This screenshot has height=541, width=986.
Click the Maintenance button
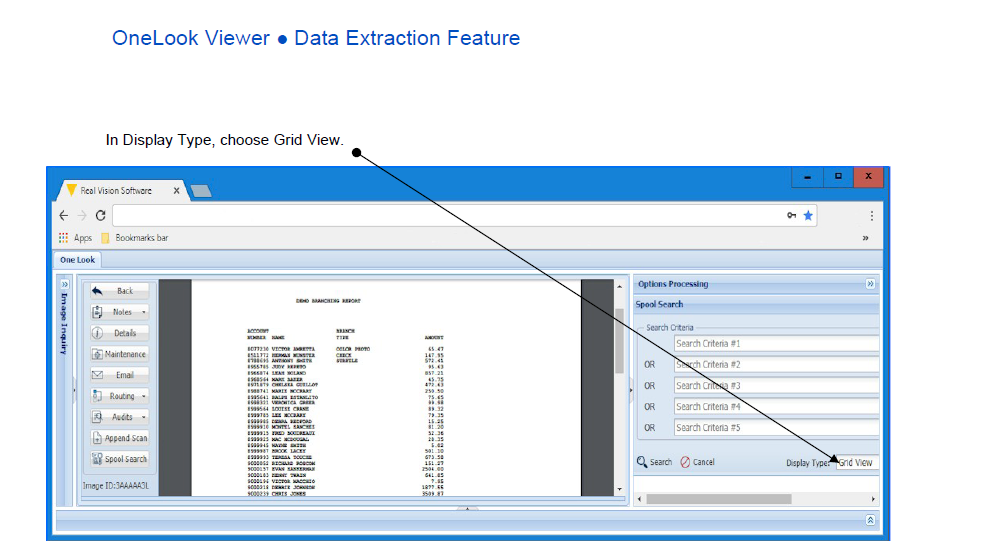(119, 354)
